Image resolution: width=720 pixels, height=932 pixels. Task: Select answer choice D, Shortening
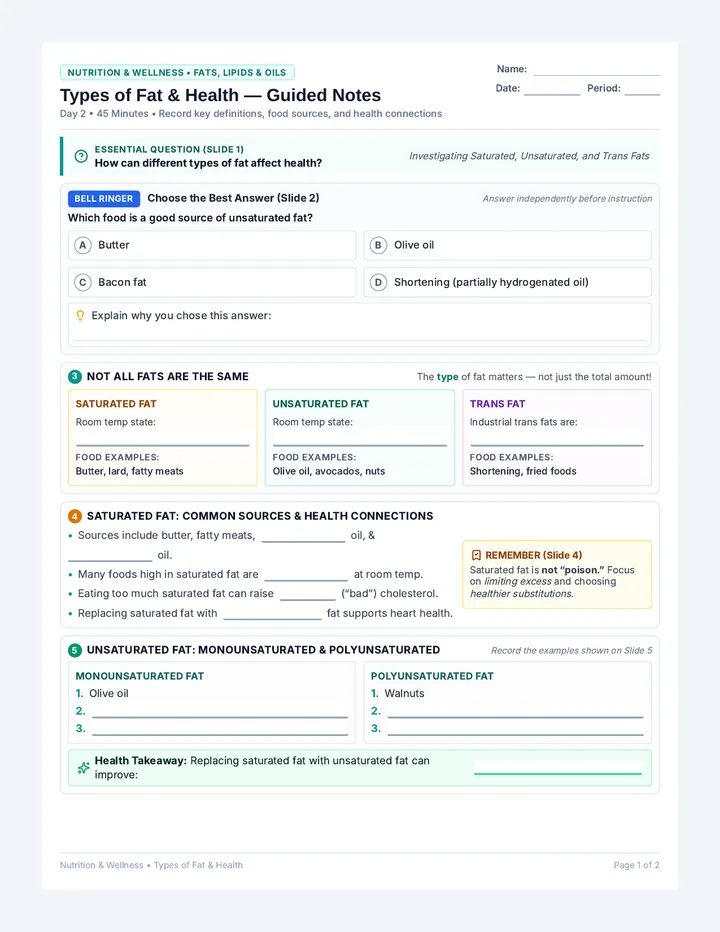coord(508,282)
